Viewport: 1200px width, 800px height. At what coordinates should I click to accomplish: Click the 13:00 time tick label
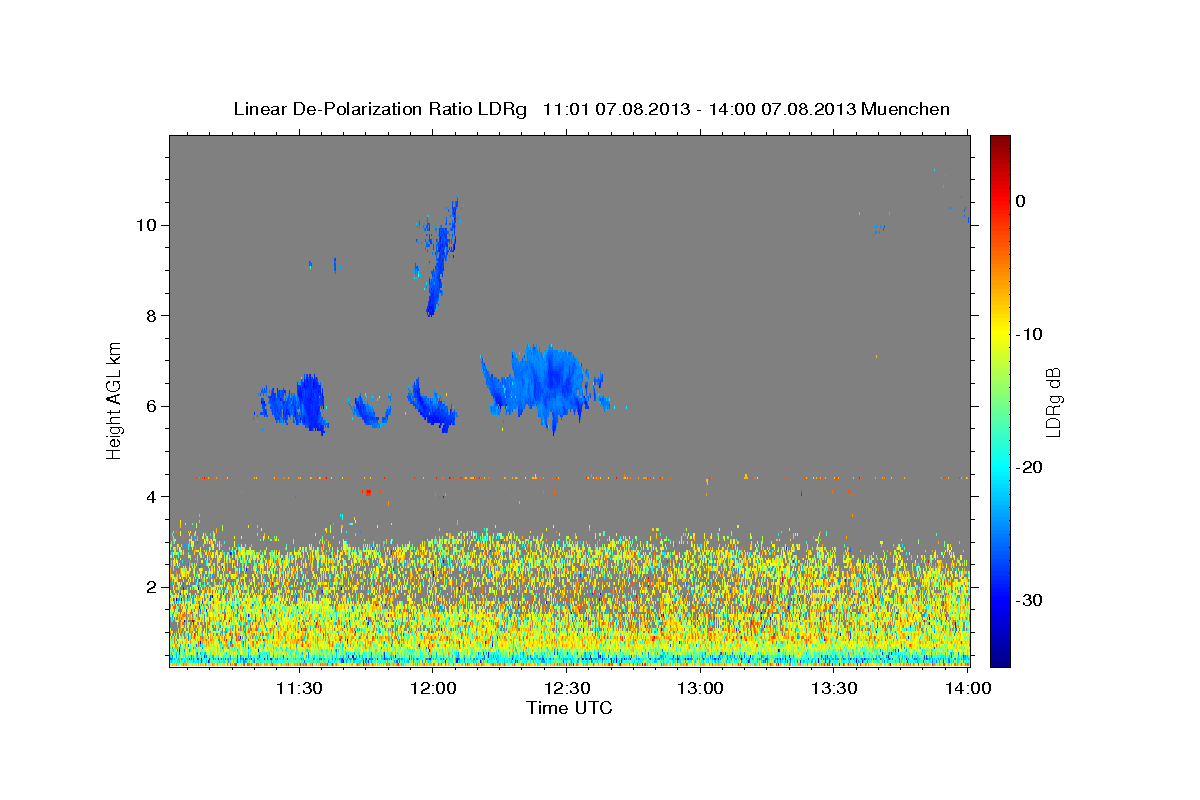701,688
